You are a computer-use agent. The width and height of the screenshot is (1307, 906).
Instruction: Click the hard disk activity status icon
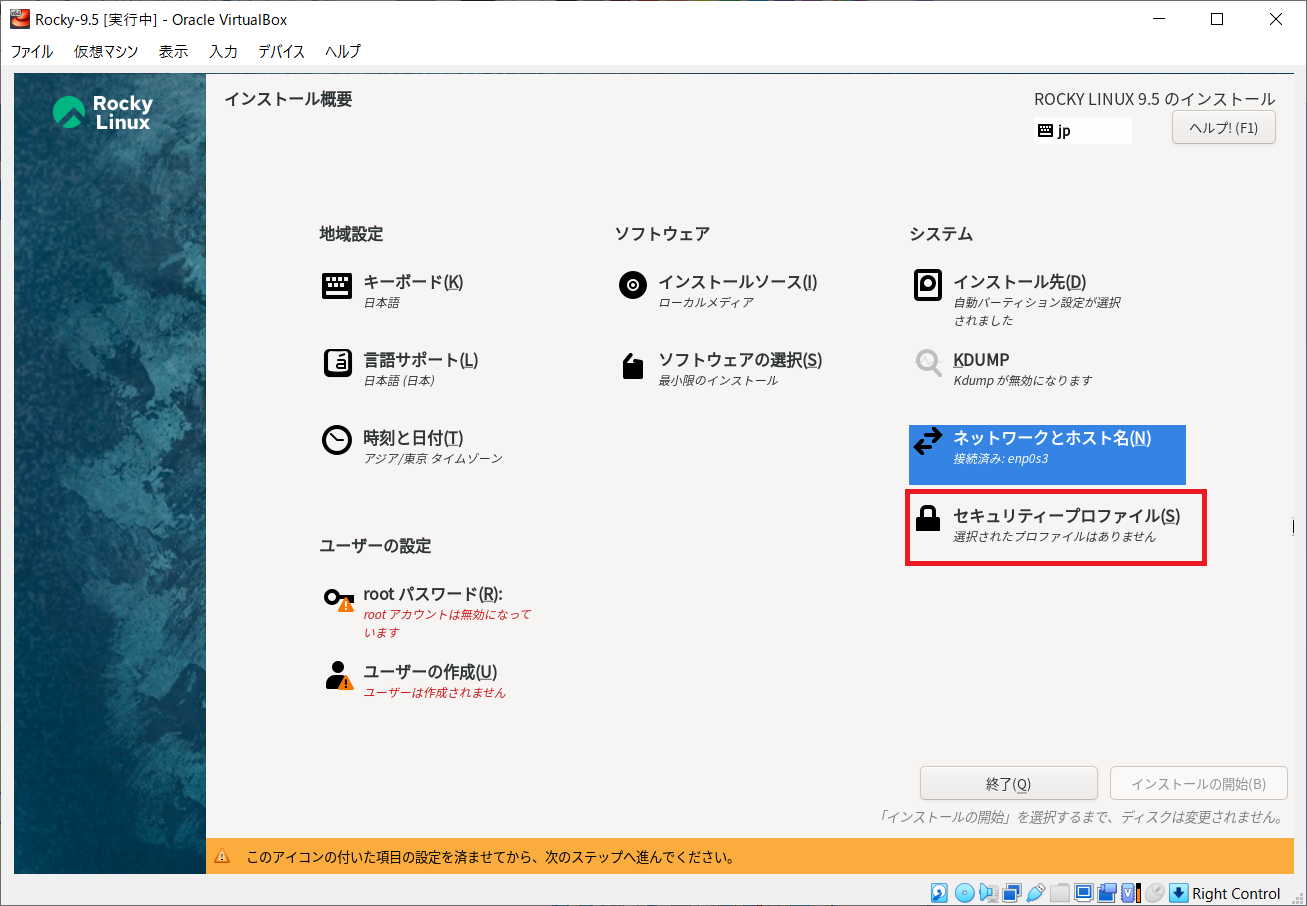pos(940,893)
